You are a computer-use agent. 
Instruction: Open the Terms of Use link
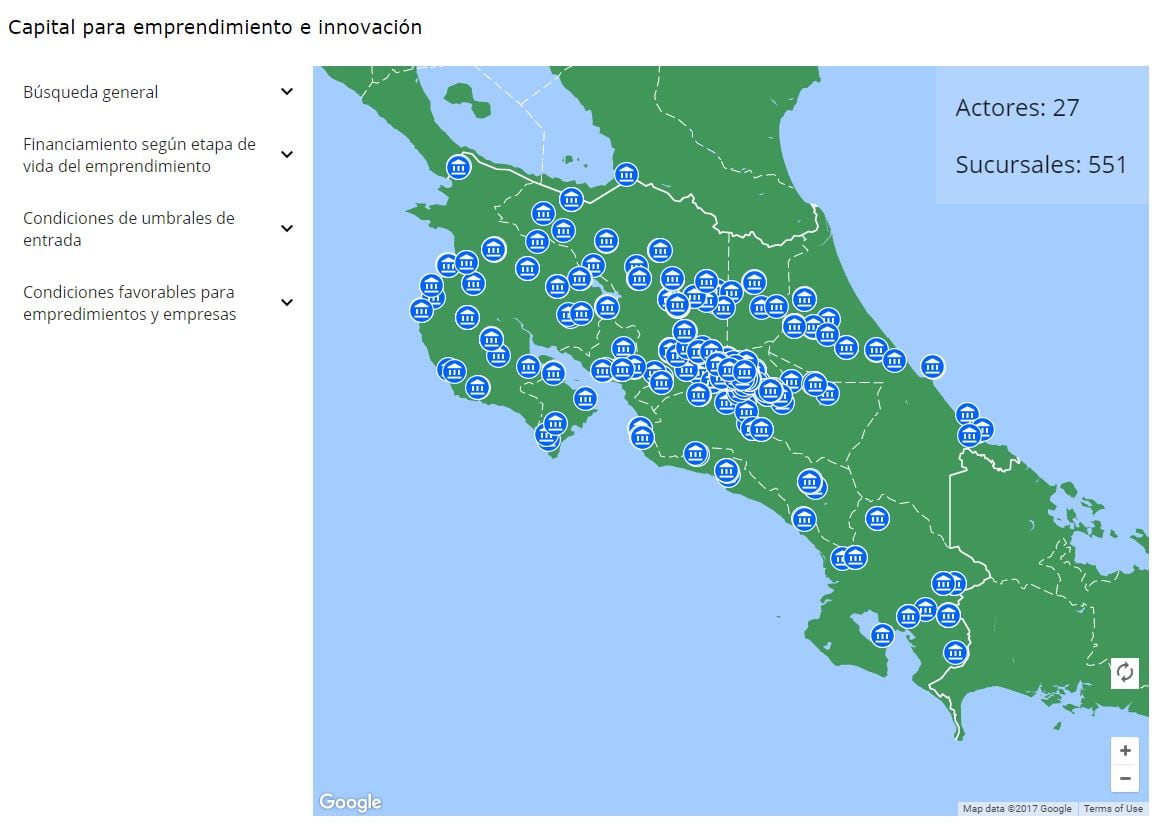pos(1113,808)
